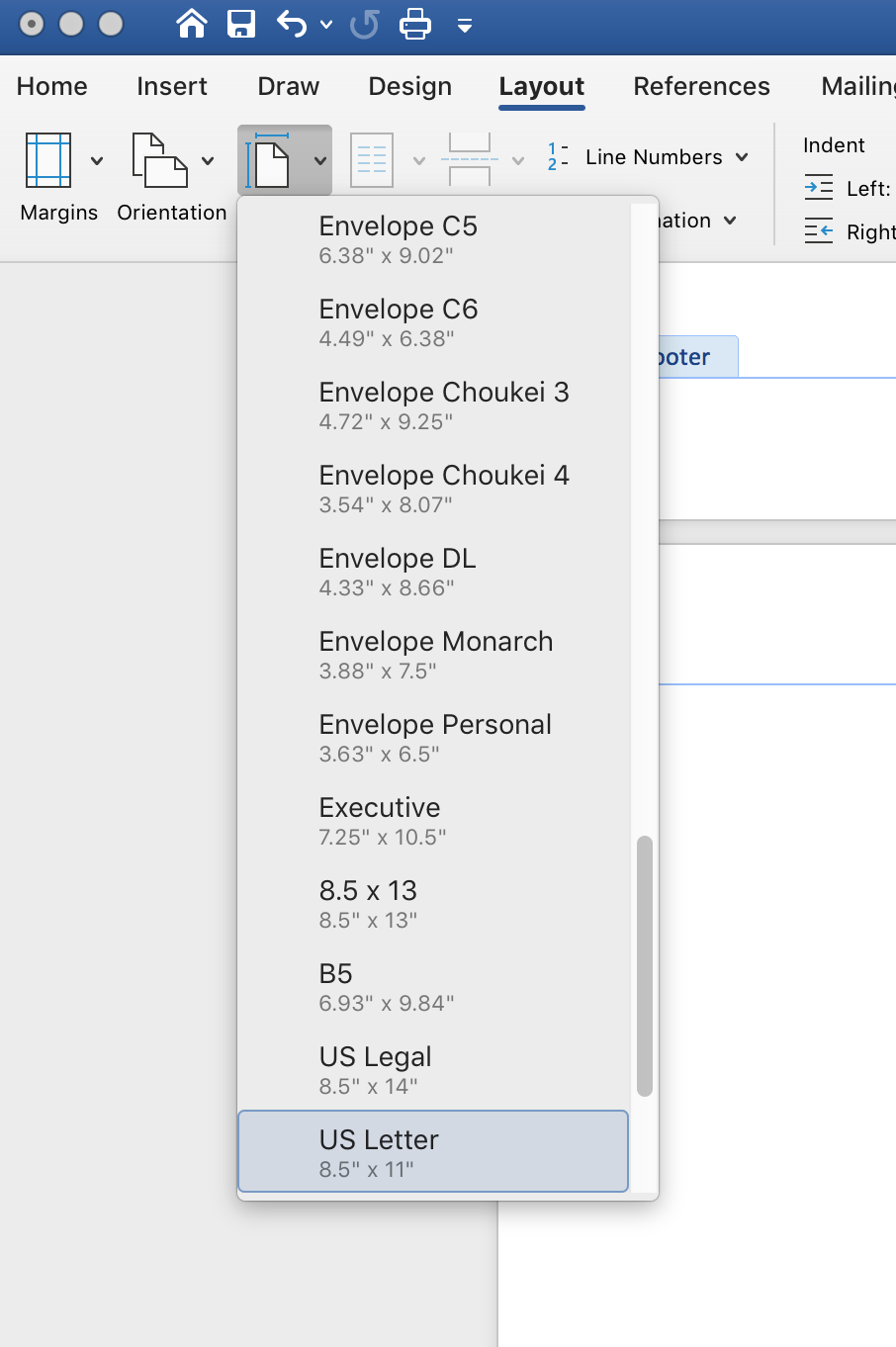
Task: Click the page Size icon button
Action: 271,160
